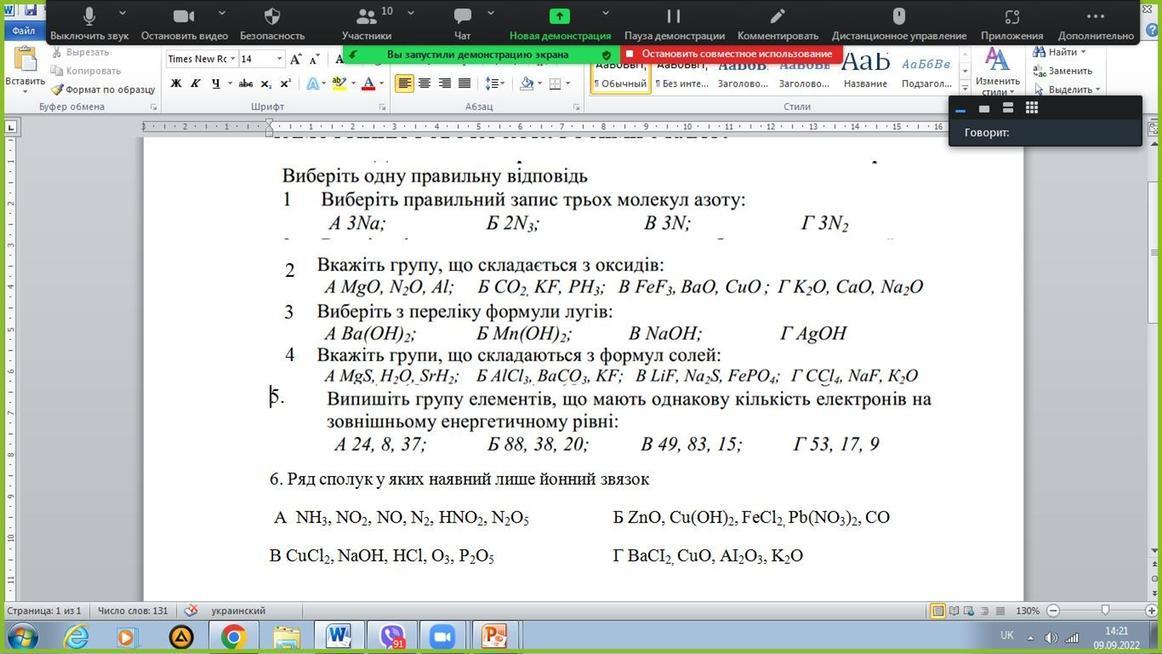Click the 130% zoom level
Image resolution: width=1162 pixels, height=654 pixels.
coord(1027,611)
